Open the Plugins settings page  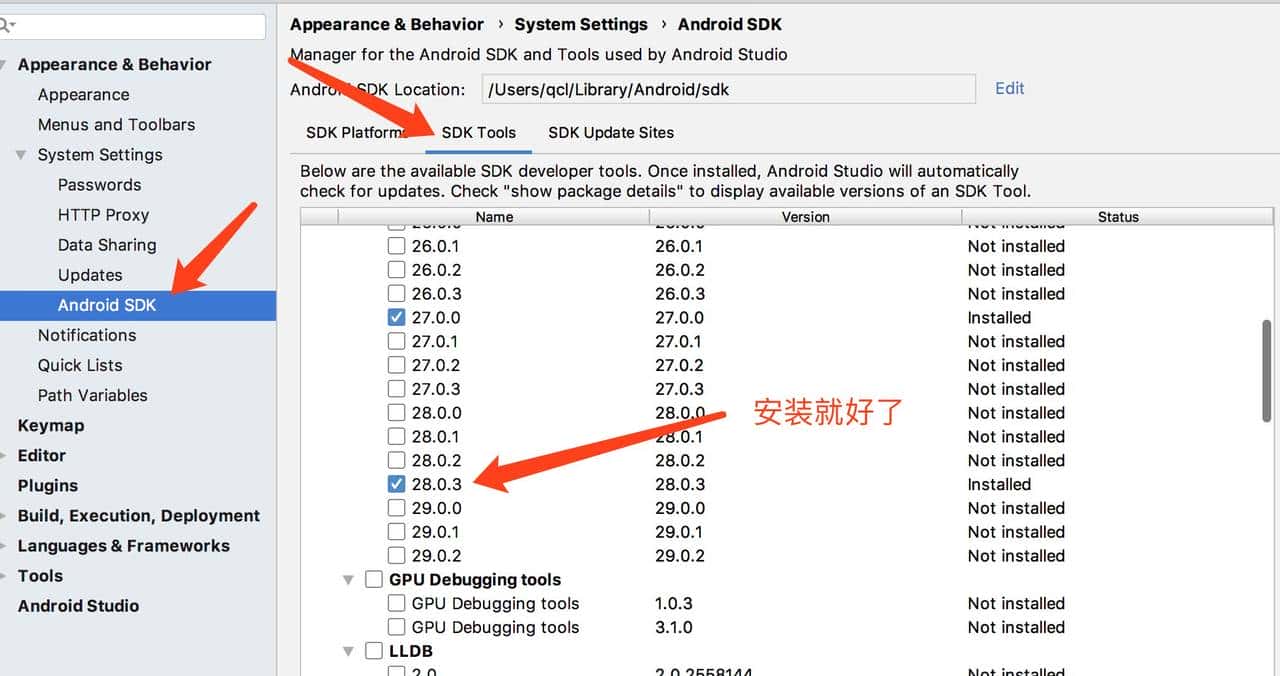(48, 486)
